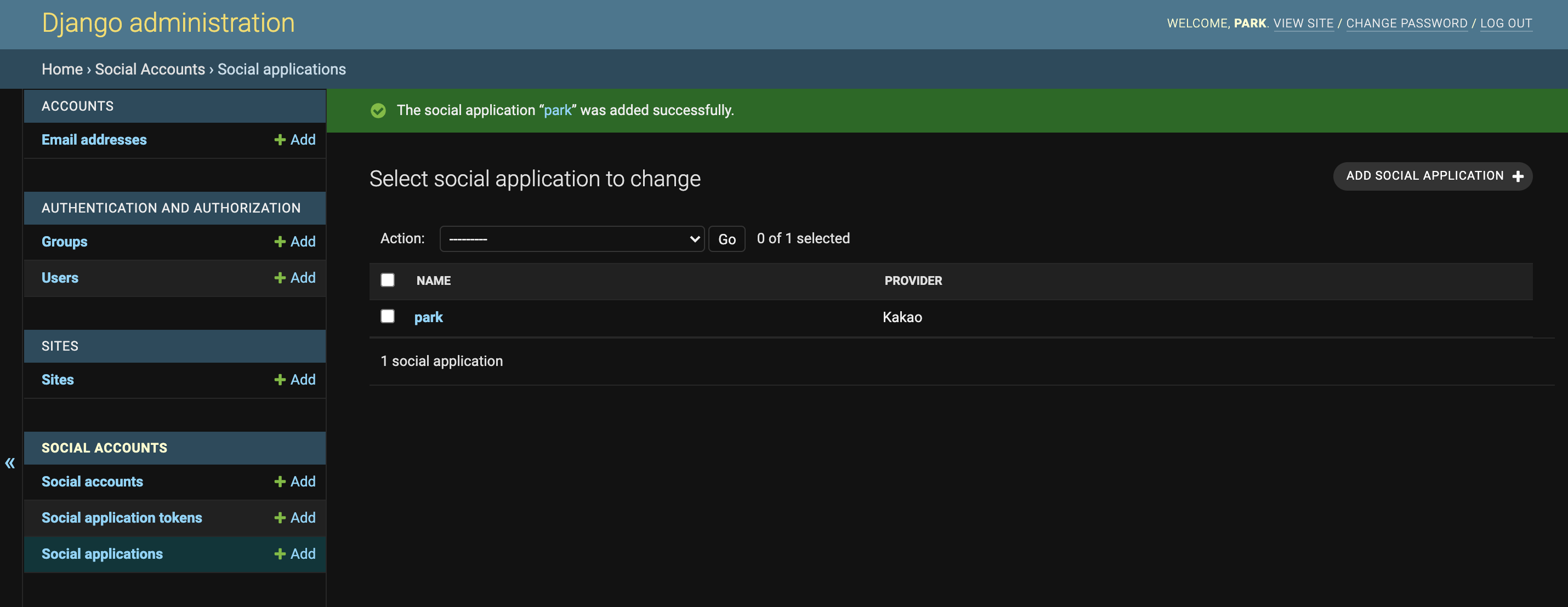The height and width of the screenshot is (607, 1568).
Task: Click plus Add icon for Social application tokens
Action: 280,518
